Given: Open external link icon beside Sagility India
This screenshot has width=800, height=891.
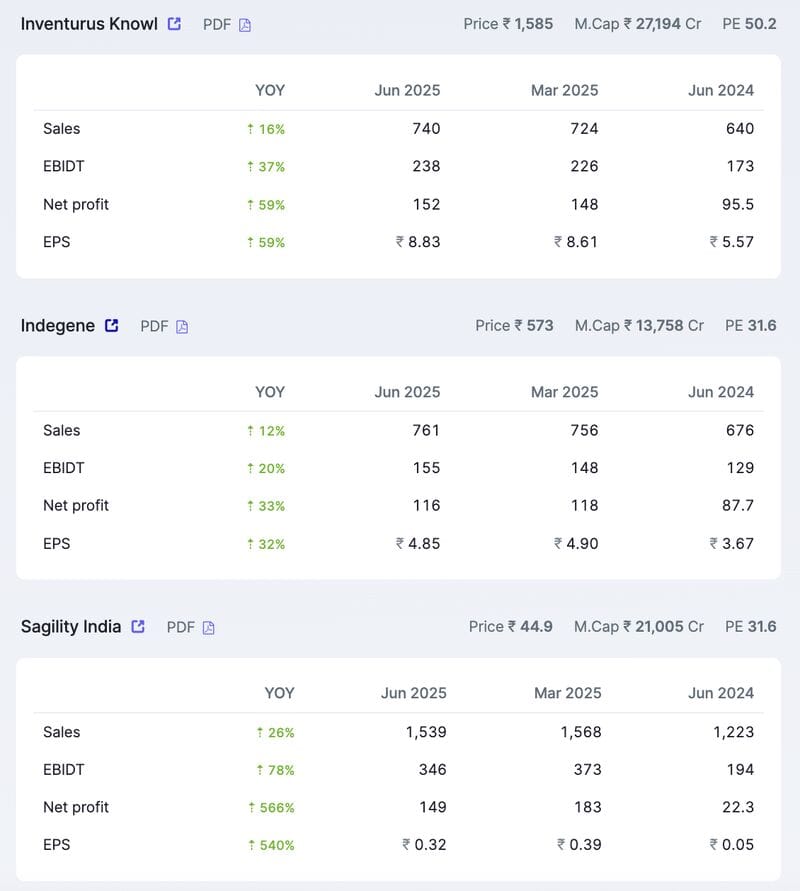Looking at the screenshot, I should [138, 626].
